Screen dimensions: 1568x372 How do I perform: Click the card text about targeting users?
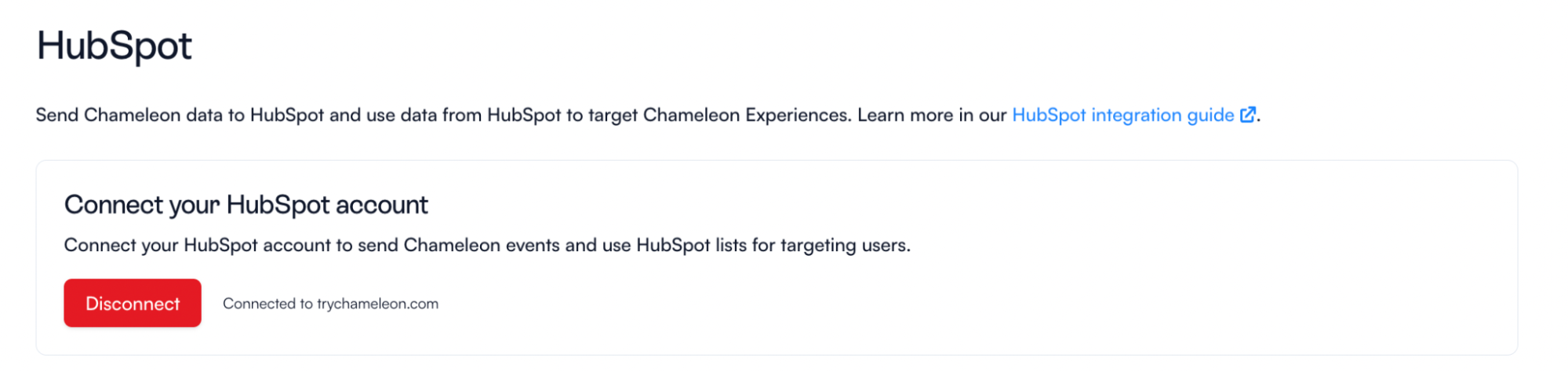(487, 246)
